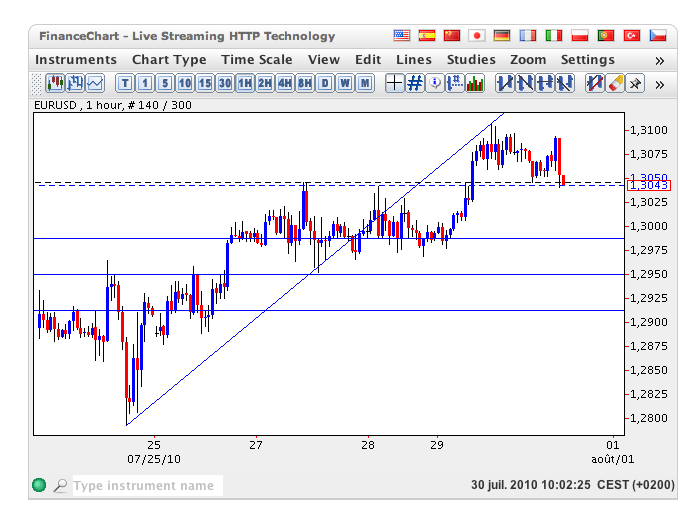Image resolution: width=683 pixels, height=506 pixels.
Task: Switch language with the French flag
Action: 527,35
